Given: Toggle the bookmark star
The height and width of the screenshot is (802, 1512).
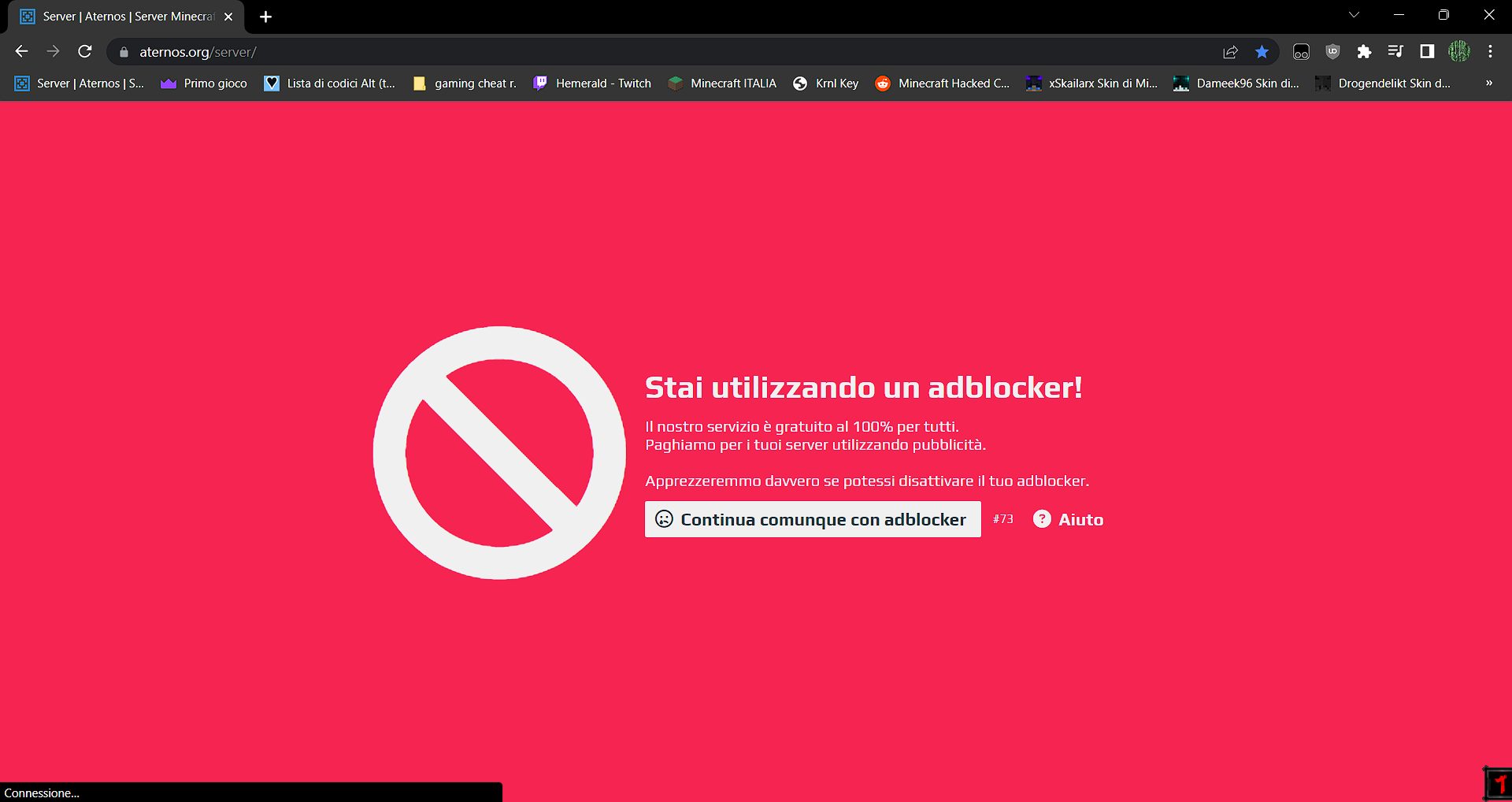Looking at the screenshot, I should pyautogui.click(x=1262, y=52).
